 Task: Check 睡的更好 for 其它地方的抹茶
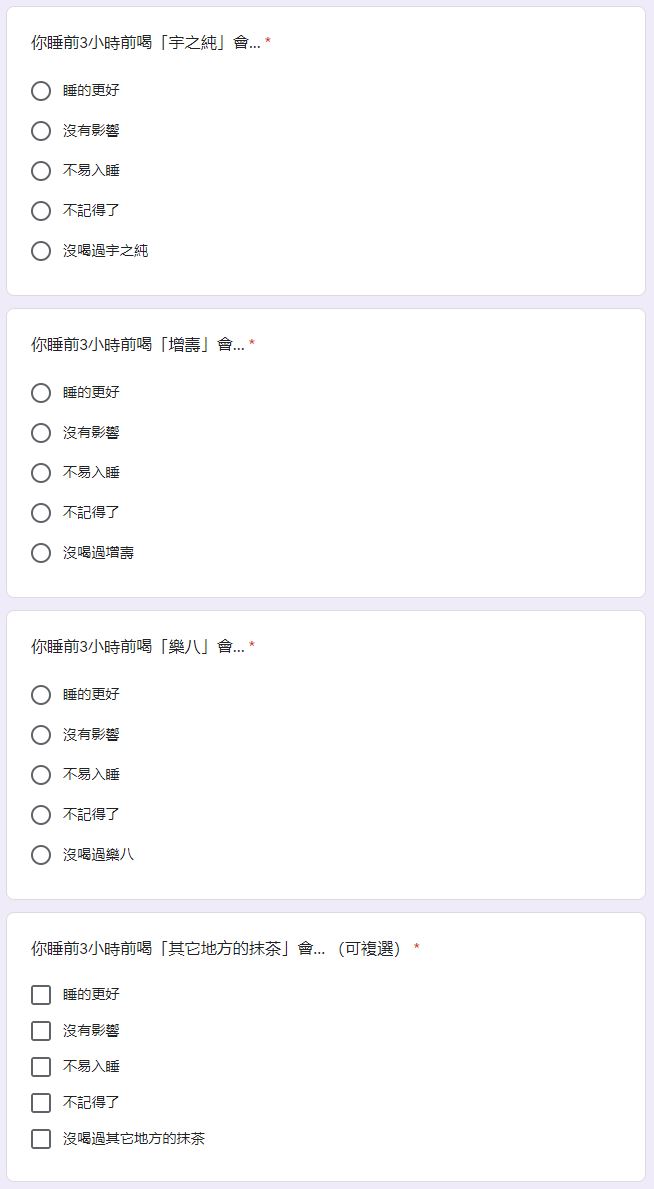41,995
